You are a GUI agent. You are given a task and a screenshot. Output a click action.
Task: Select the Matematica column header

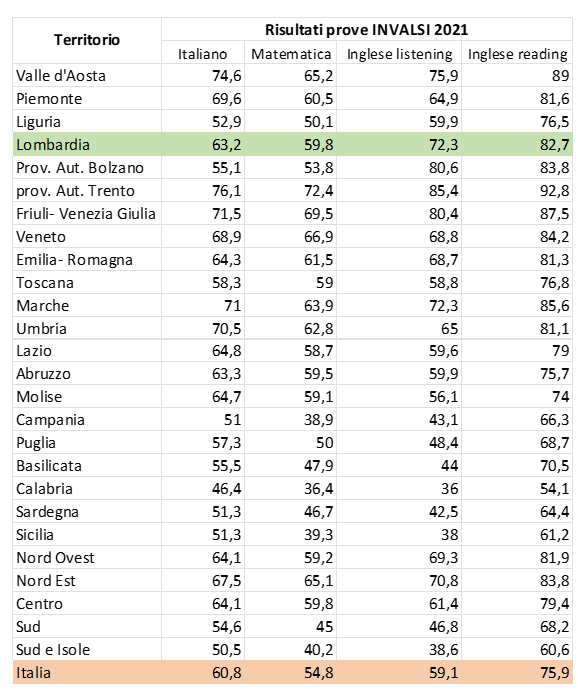pyautogui.click(x=291, y=54)
